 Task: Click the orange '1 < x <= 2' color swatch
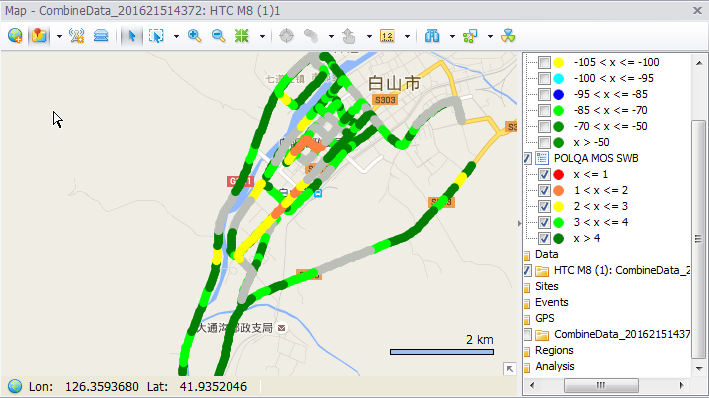pyautogui.click(x=559, y=190)
